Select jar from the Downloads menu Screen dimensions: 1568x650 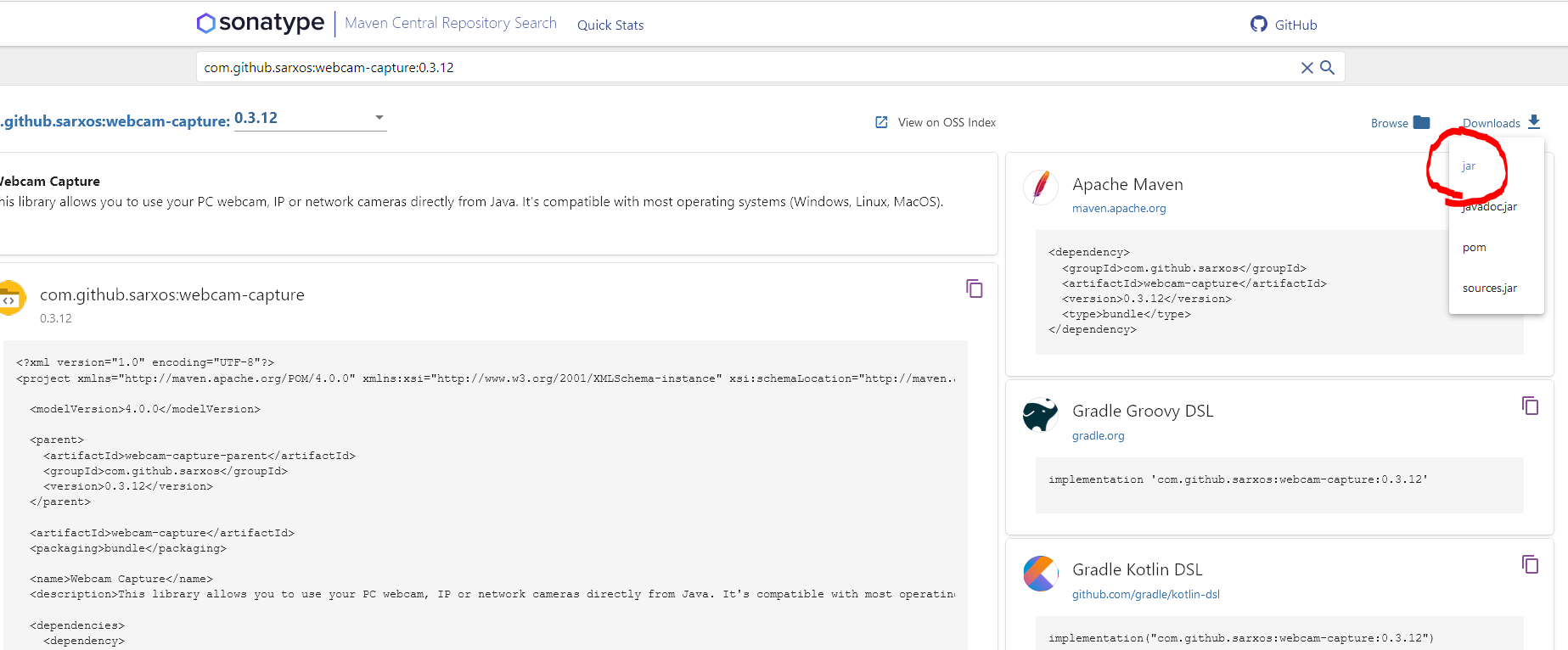[x=1469, y=166]
